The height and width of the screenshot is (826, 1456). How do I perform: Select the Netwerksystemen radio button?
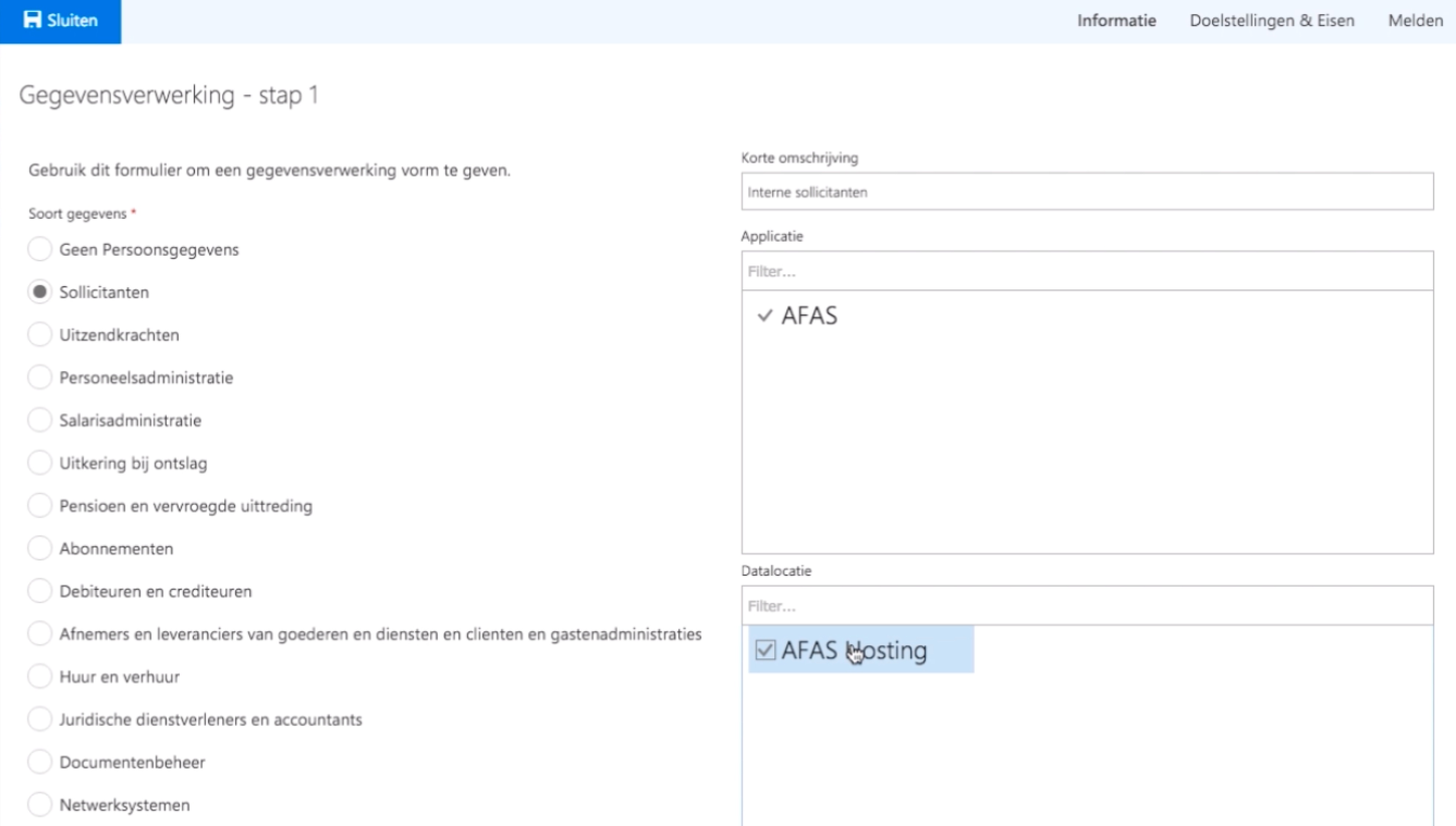coord(40,804)
